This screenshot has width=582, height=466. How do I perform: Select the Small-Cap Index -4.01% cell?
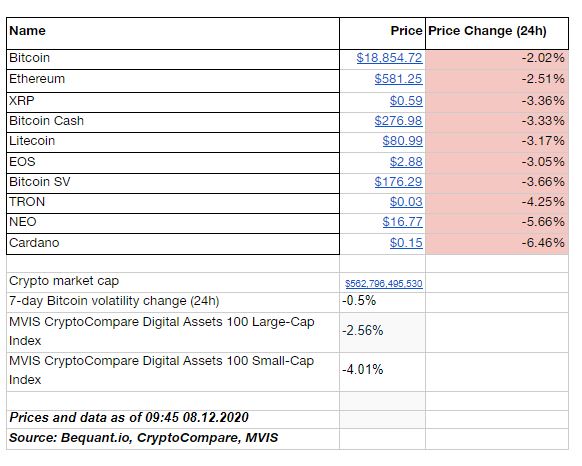click(382, 372)
